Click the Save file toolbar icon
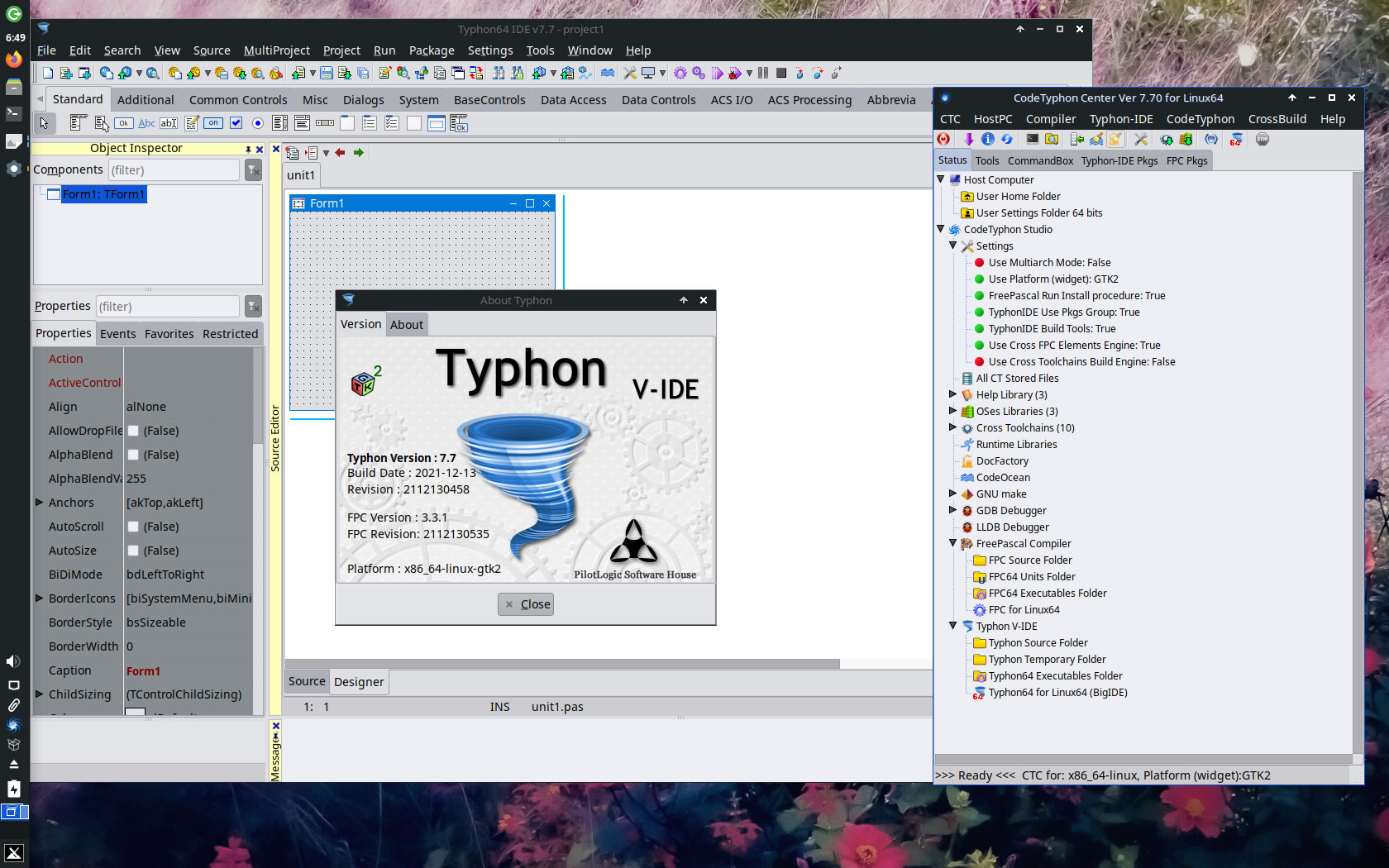The height and width of the screenshot is (868, 1389). 327,74
